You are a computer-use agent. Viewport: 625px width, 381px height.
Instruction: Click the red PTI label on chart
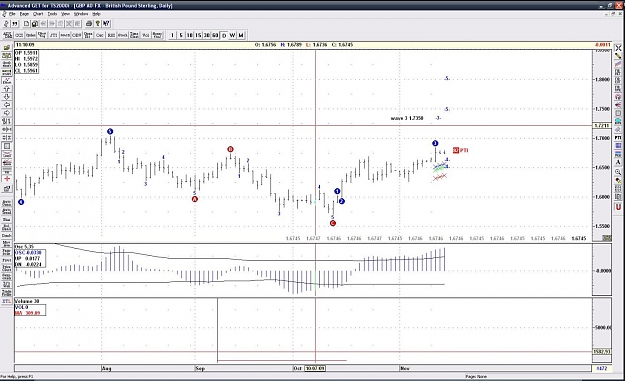[x=461, y=150]
